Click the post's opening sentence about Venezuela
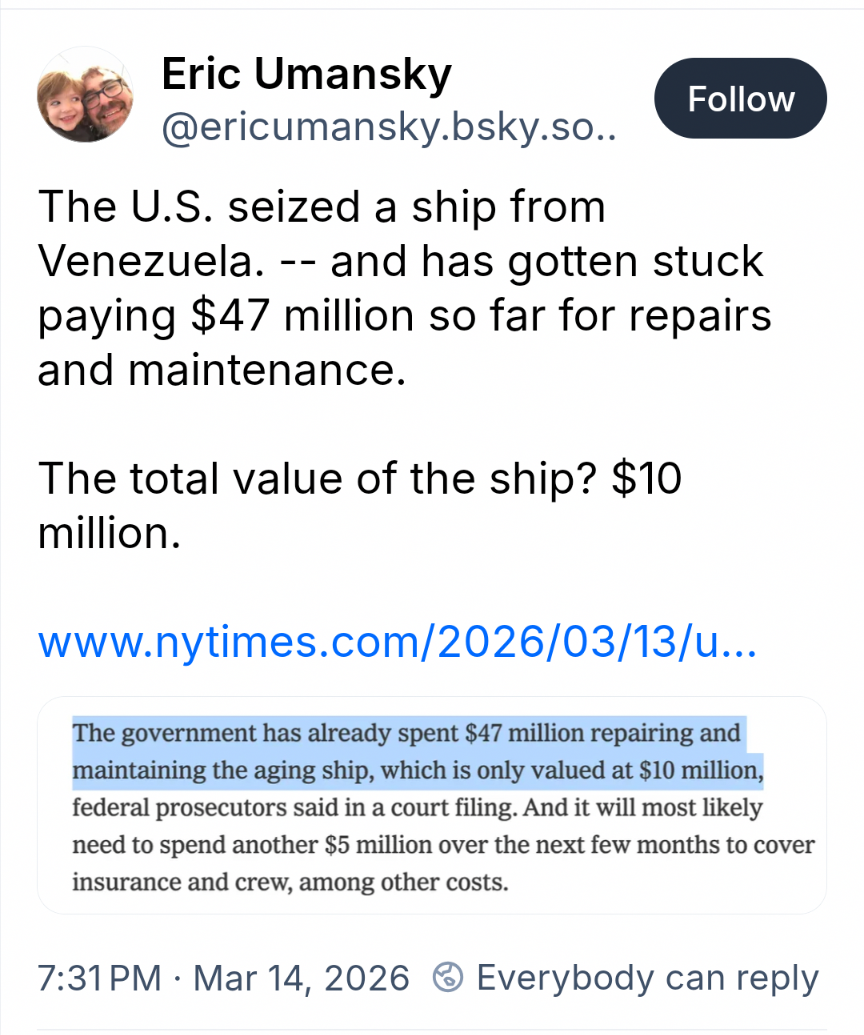Viewport: 864px width, 1035px height. pyautogui.click(x=320, y=208)
